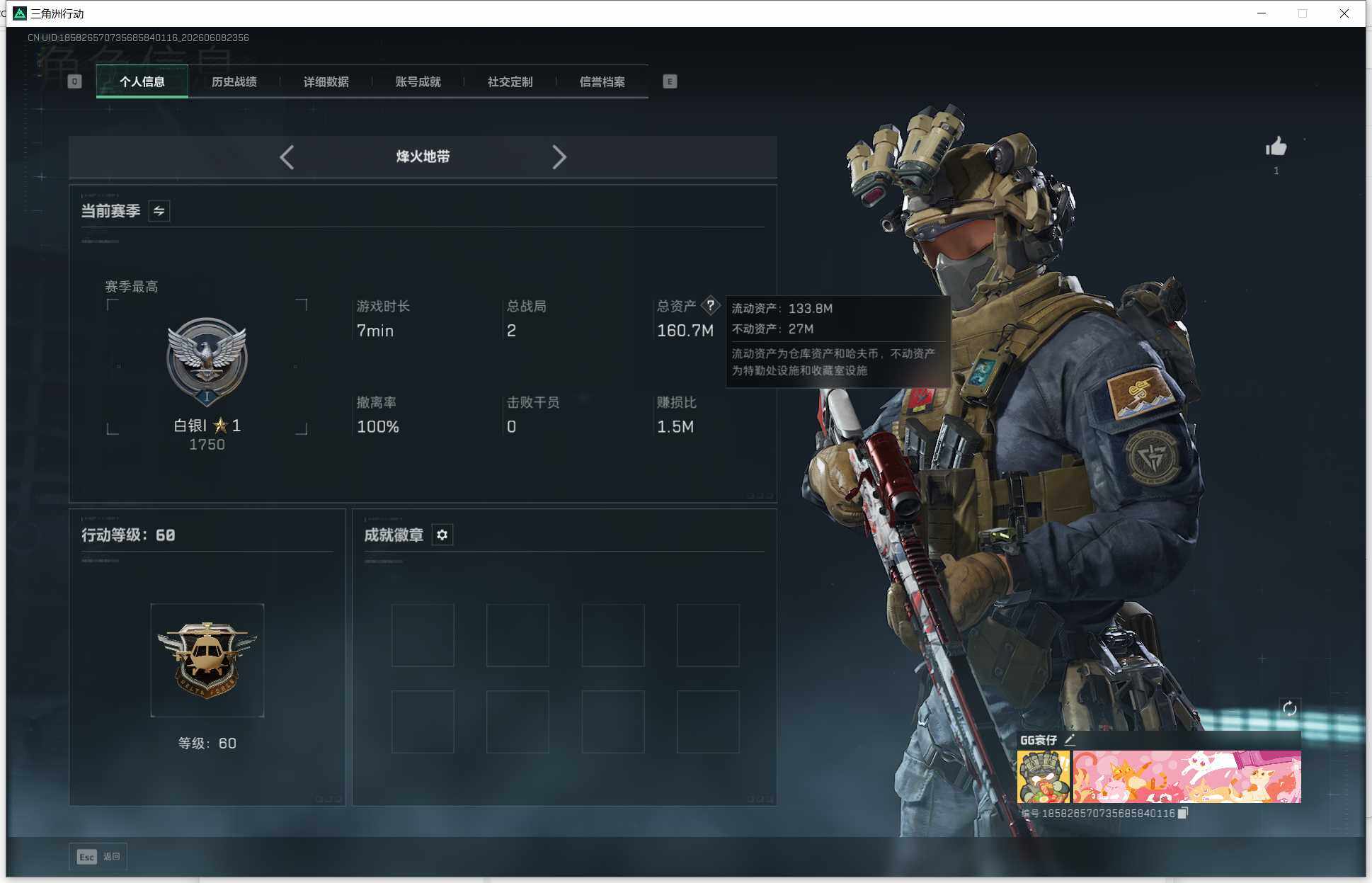Select the second top-row badge slot
The image size is (1372, 883).
(x=518, y=635)
